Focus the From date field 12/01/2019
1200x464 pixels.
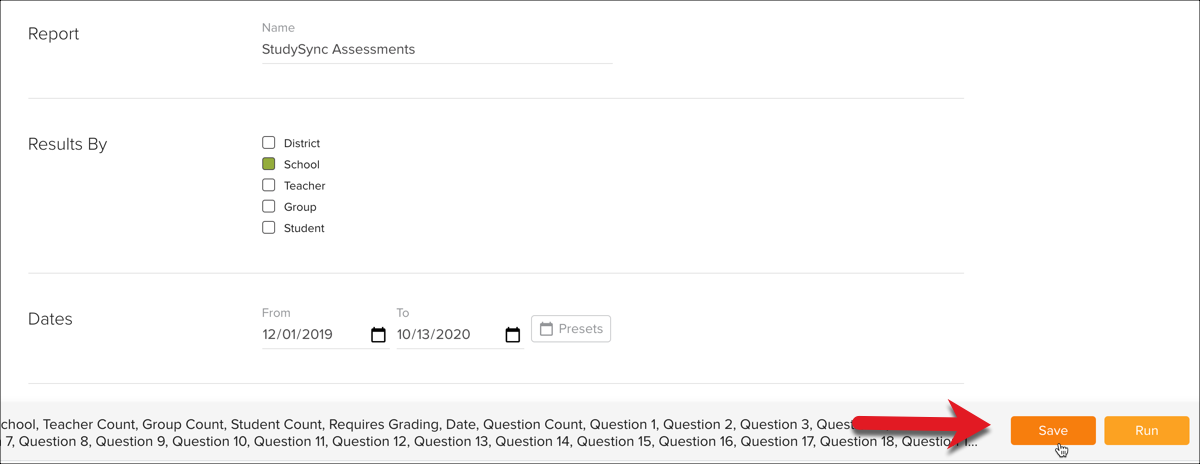tap(310, 335)
